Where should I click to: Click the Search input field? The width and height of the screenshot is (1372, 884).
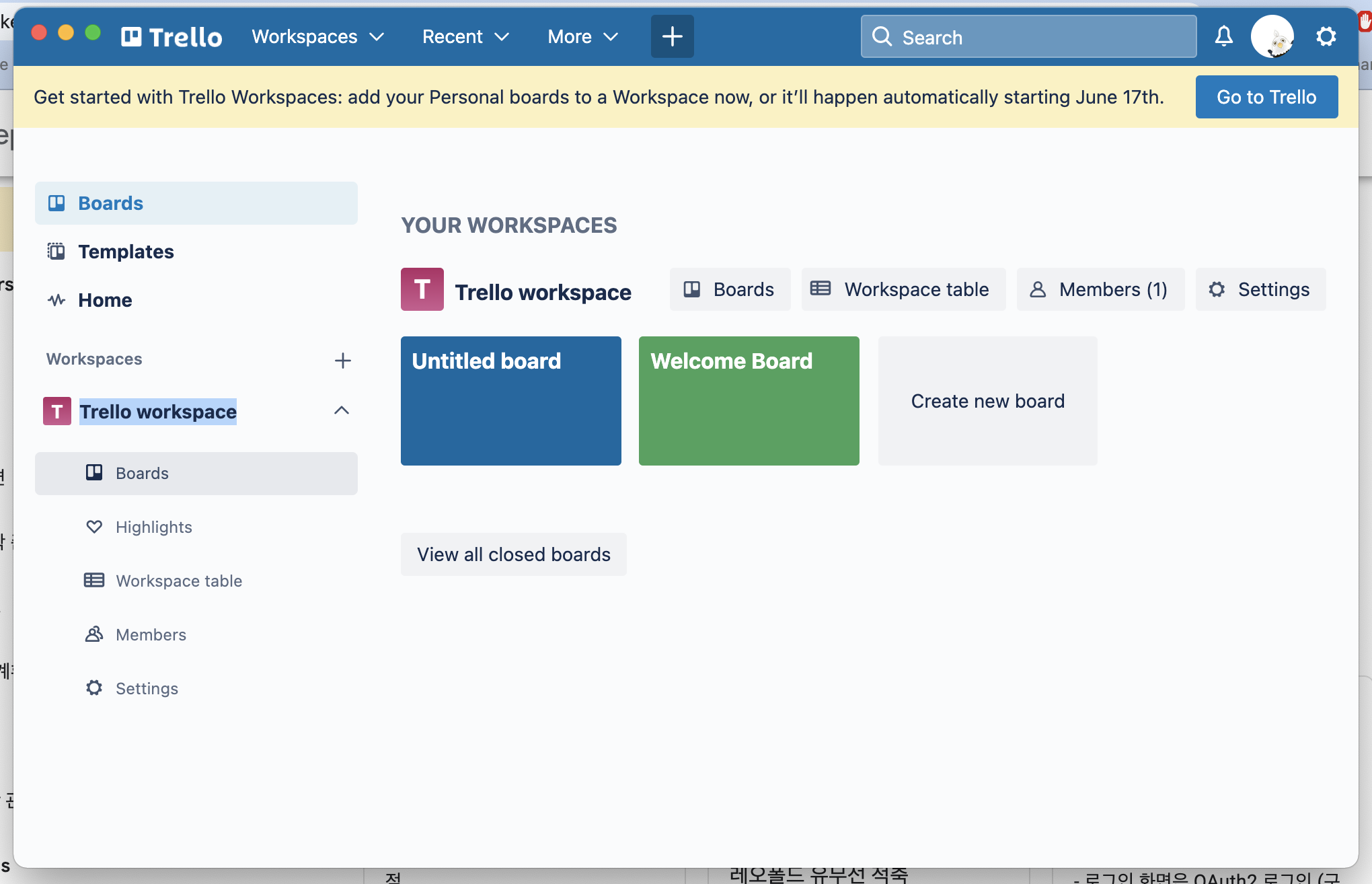1029,37
